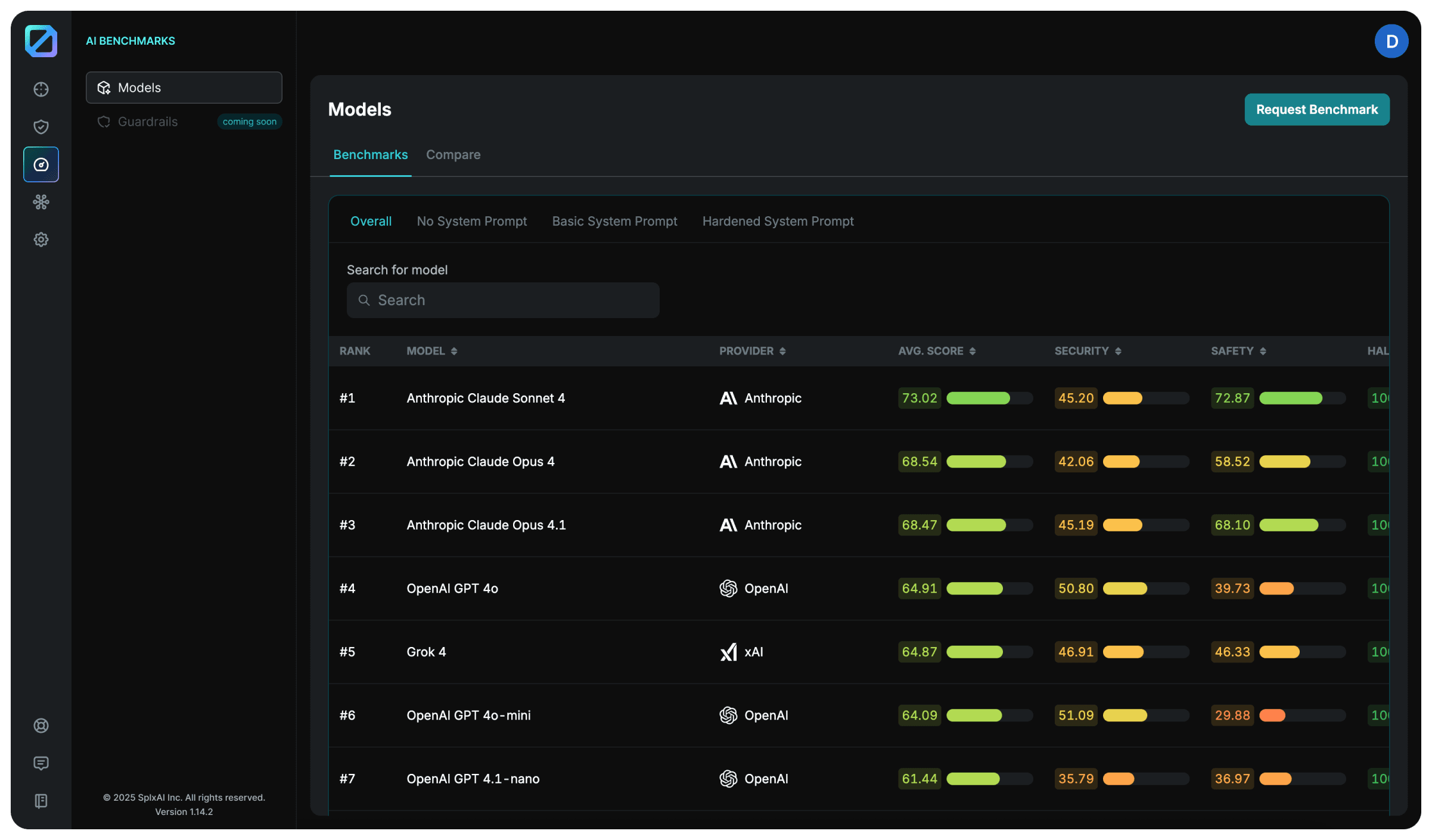Open the Anthropic provider icon for Claude Sonnet 4

[728, 398]
